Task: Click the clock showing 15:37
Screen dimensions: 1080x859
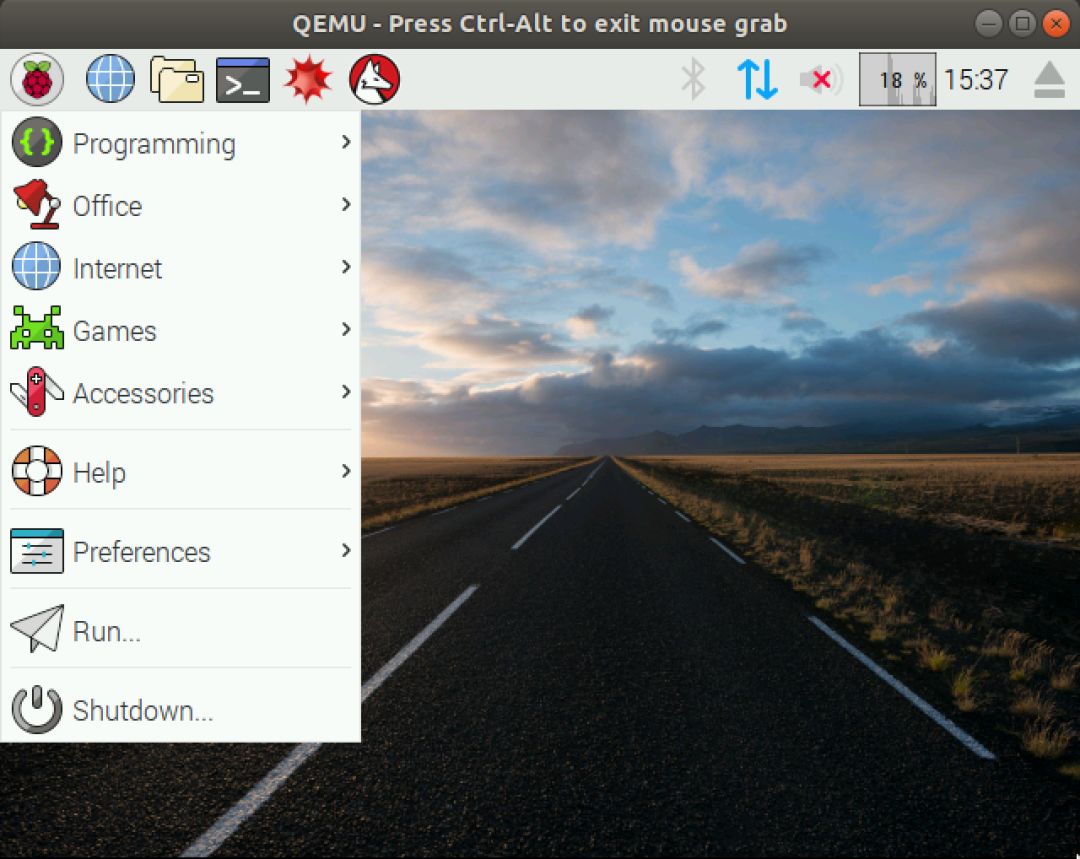Action: pos(975,80)
